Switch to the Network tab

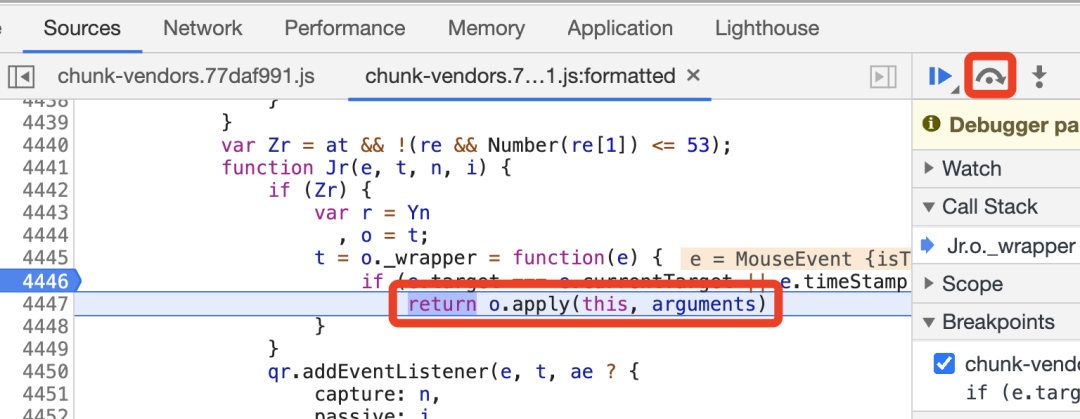202,28
